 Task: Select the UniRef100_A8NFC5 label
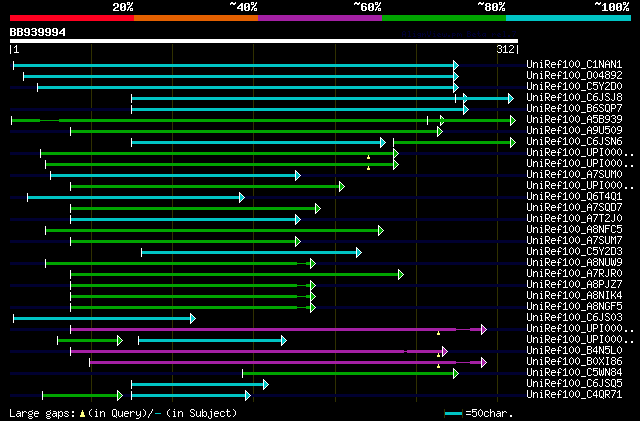click(x=574, y=229)
